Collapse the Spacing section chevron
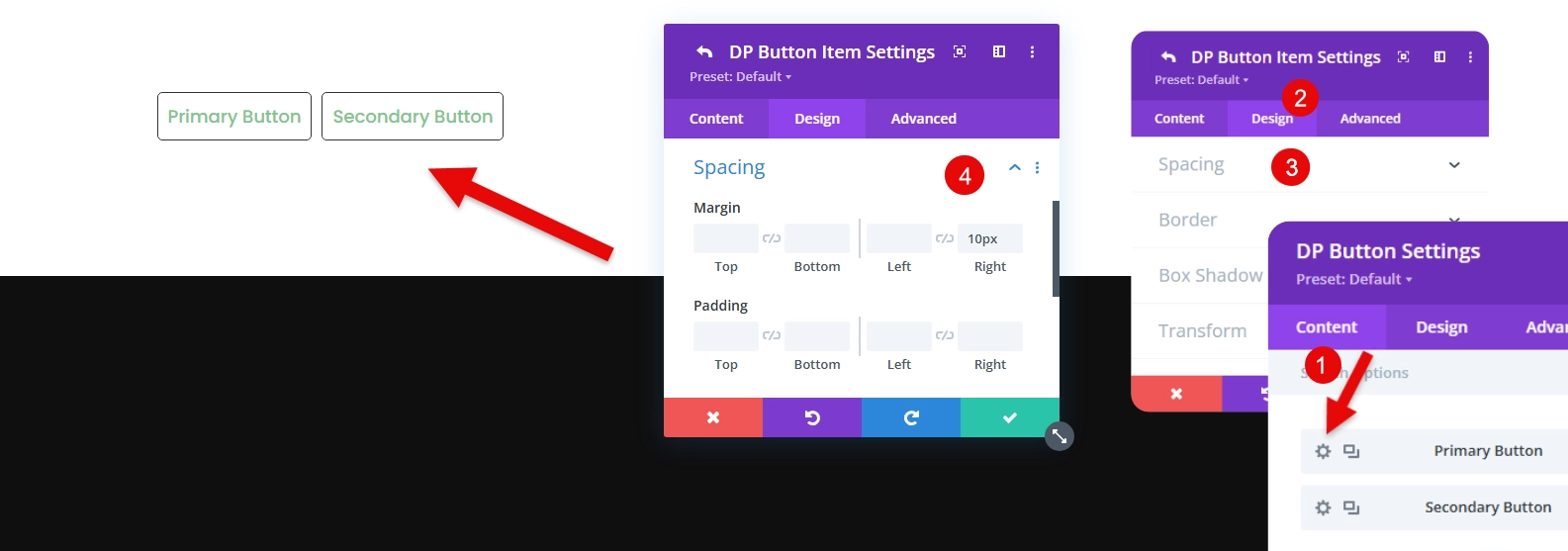This screenshot has height=551, width=1568. (1014, 168)
